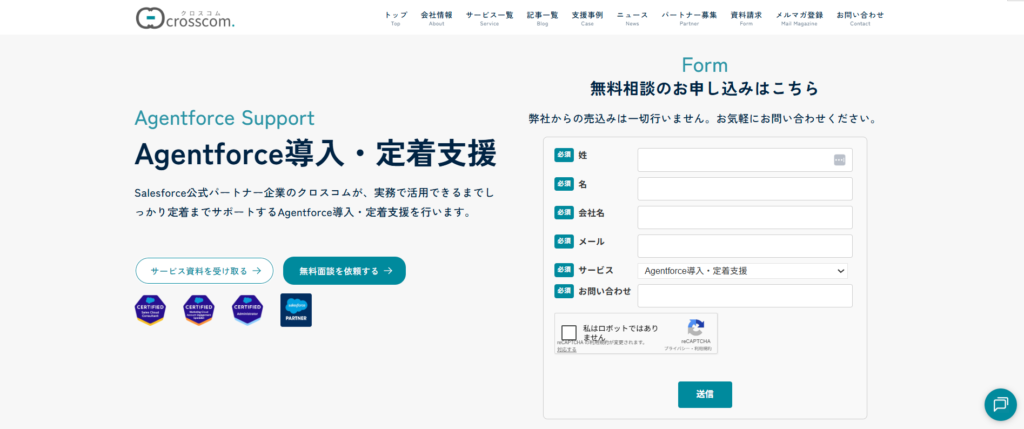Expand the サービス dropdown
The image size is (1024, 429).
(x=744, y=270)
